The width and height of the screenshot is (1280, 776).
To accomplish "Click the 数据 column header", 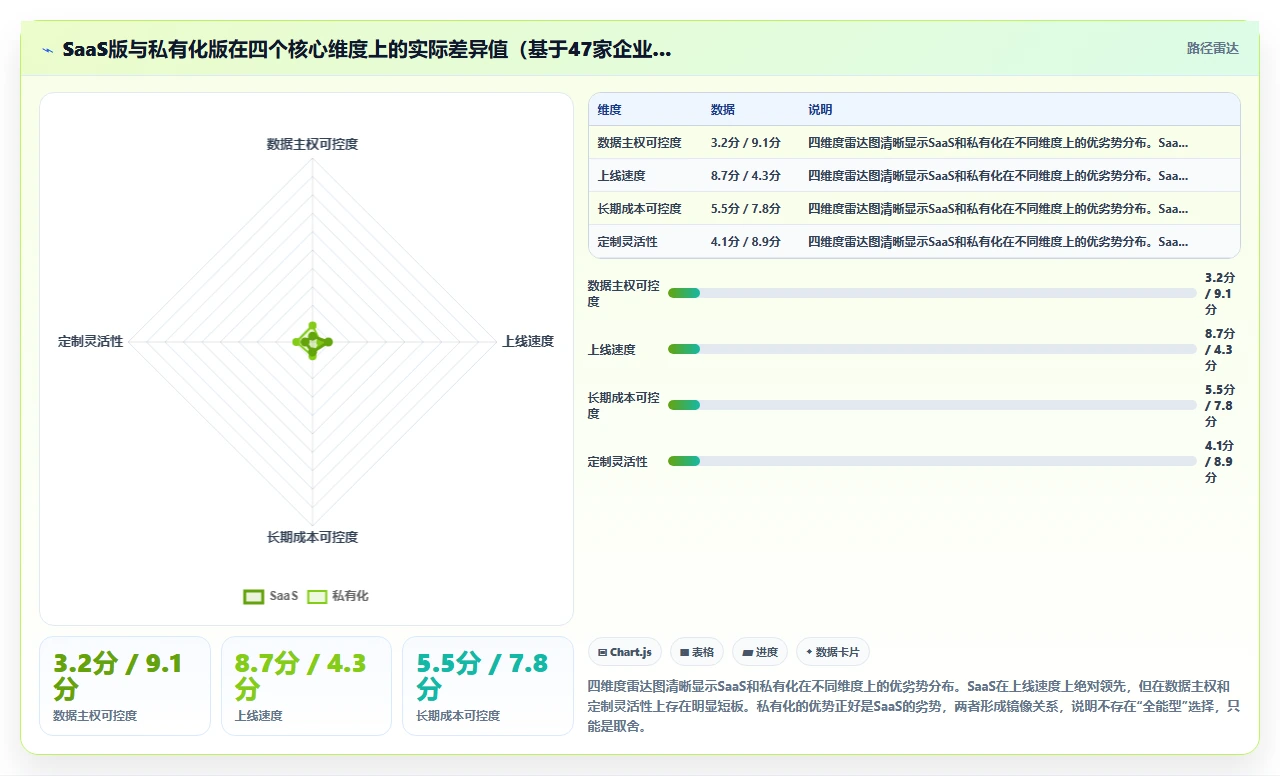I will pos(723,110).
